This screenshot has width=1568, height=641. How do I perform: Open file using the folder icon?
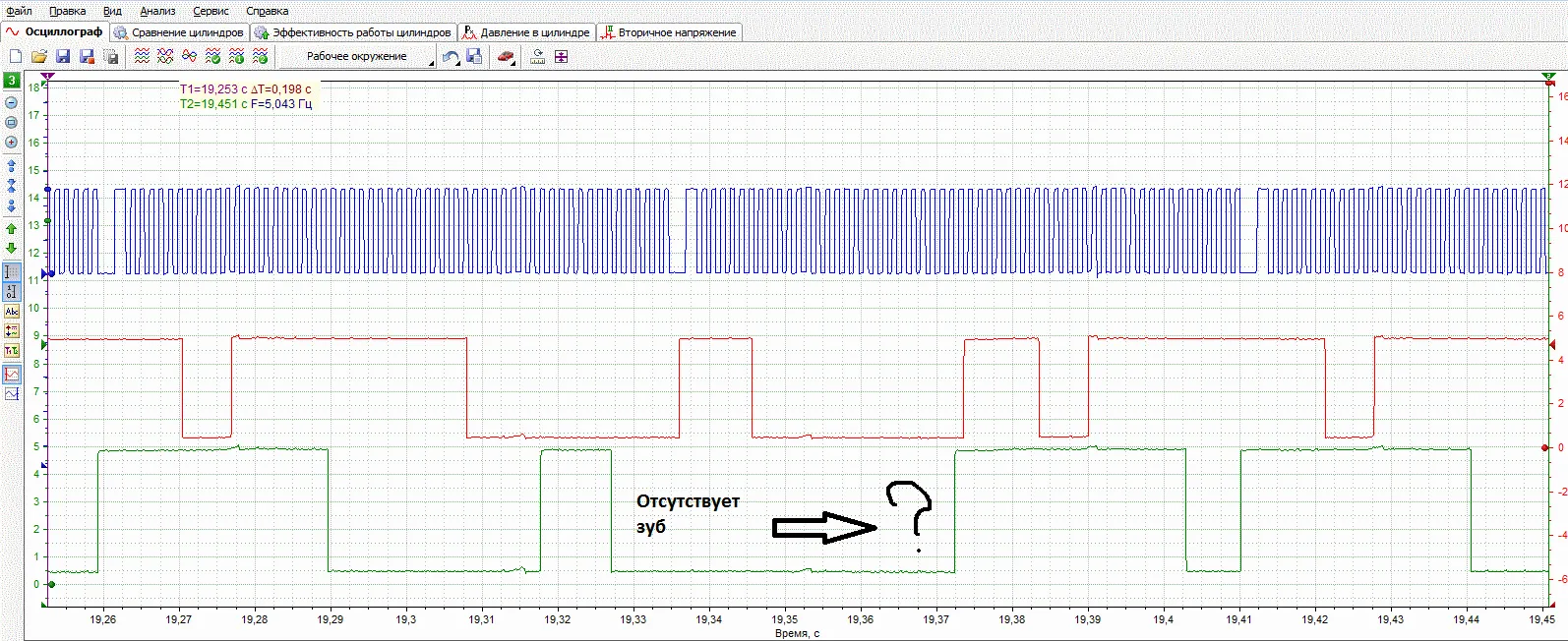39,57
